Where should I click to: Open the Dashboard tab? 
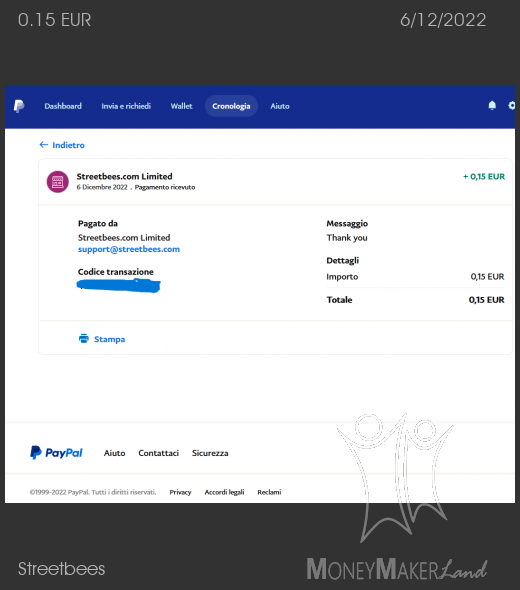(x=63, y=106)
